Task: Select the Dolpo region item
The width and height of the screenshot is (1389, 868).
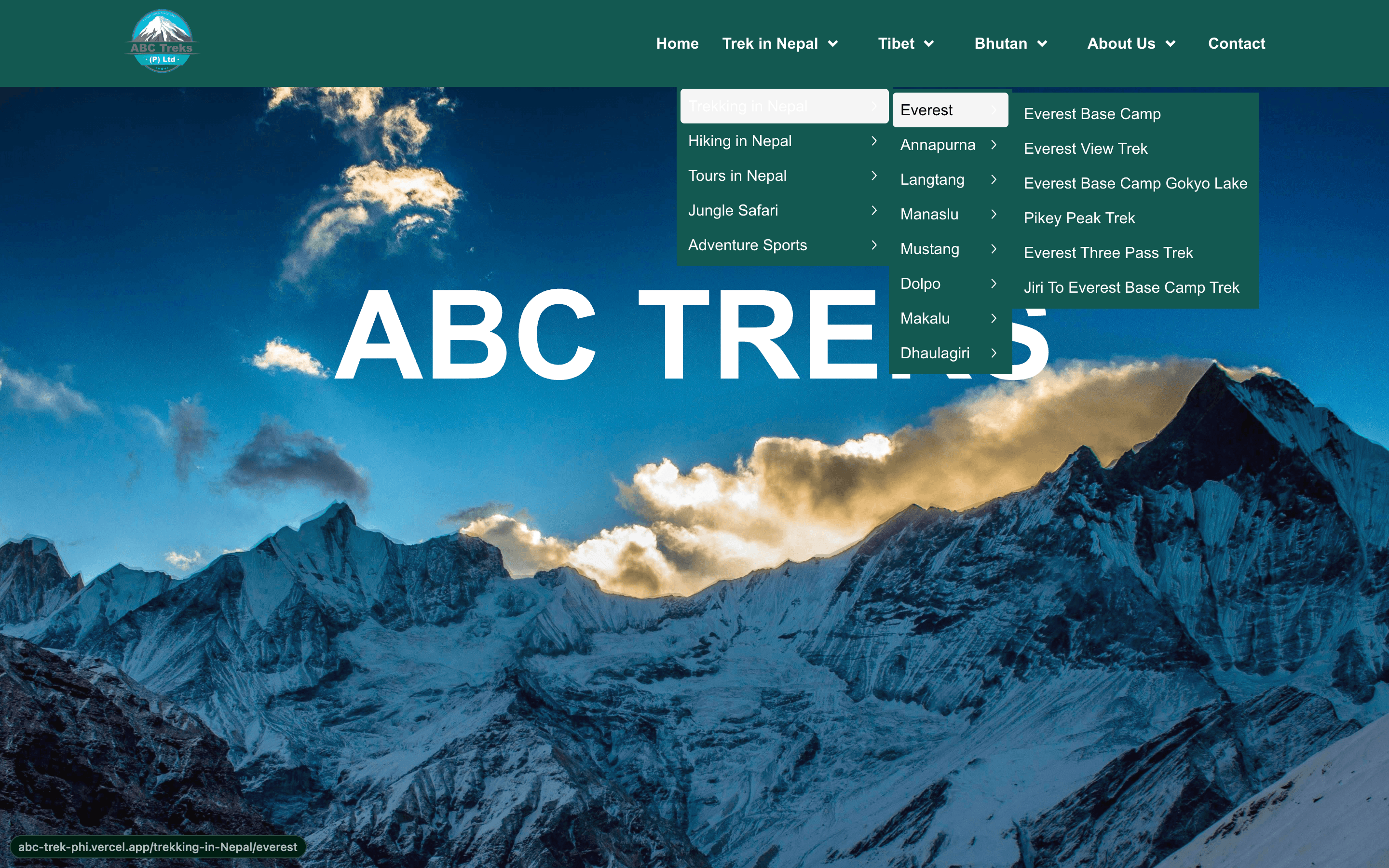Action: tap(950, 284)
